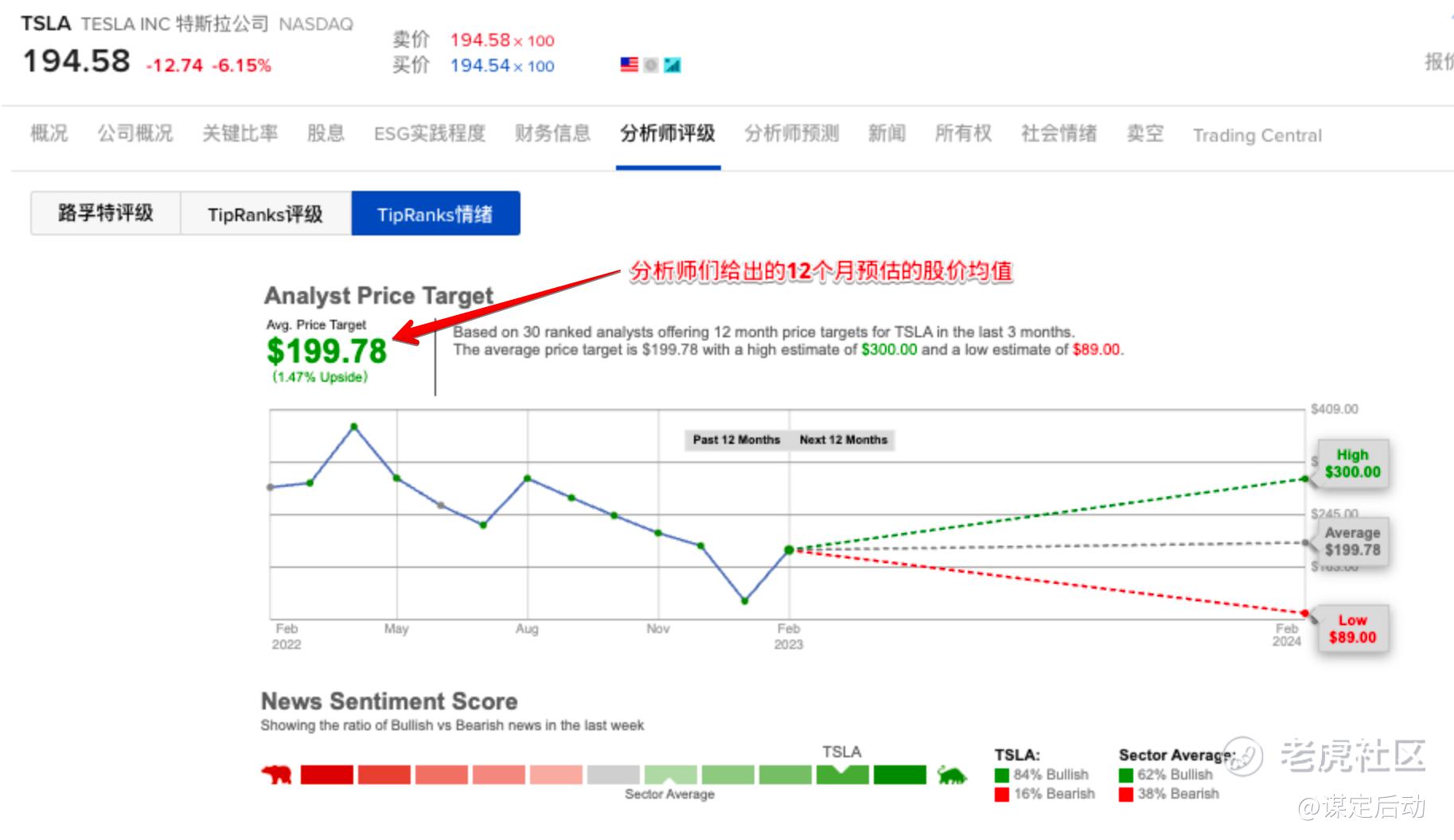Open the 卖空 tab
The image size is (1454, 840).
coord(1145,133)
